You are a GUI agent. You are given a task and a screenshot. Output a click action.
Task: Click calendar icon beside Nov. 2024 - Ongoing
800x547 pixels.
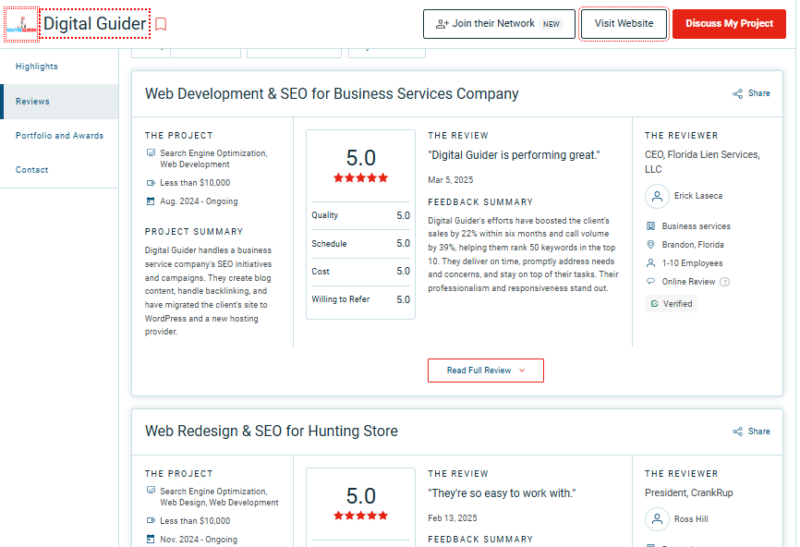[151, 539]
